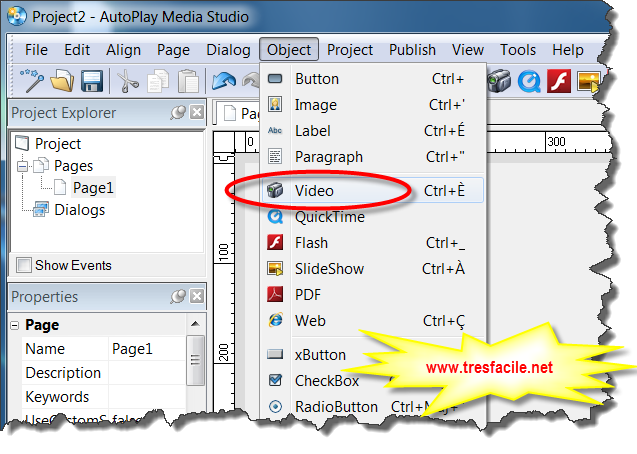637x454 pixels.
Task: Close the open Object menu
Action: click(289, 50)
